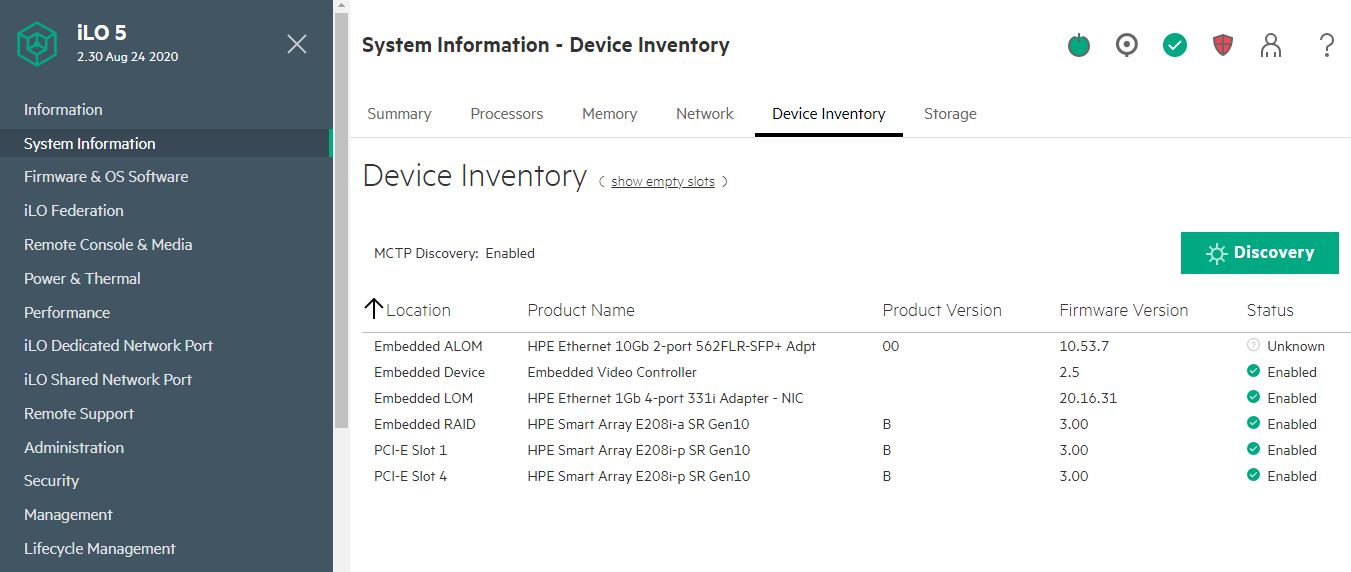1351x572 pixels.
Task: Click Enabled check icon for Embedded RAID
Action: 1253,423
